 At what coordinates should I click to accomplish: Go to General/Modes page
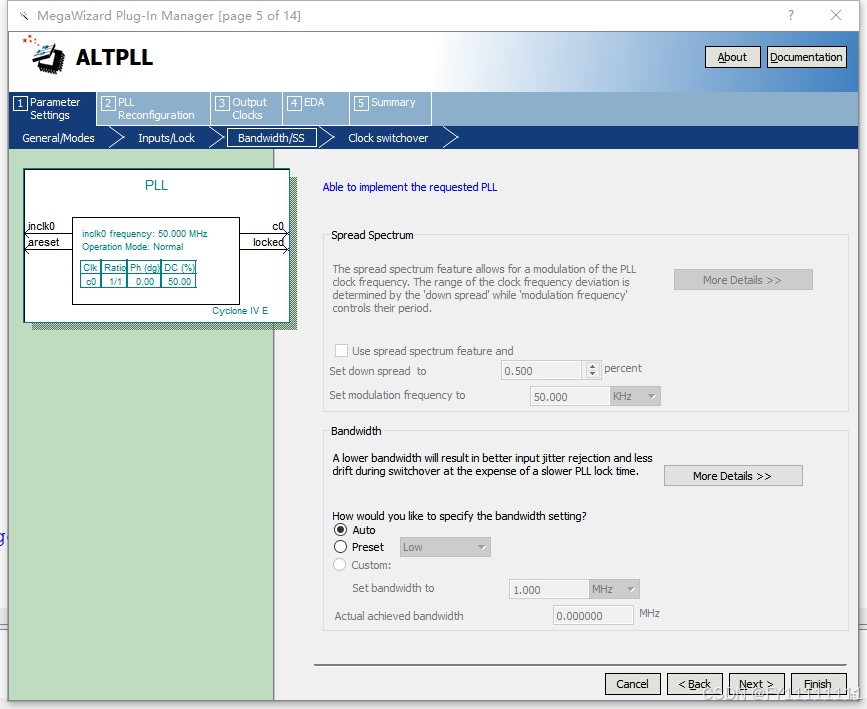click(58, 138)
